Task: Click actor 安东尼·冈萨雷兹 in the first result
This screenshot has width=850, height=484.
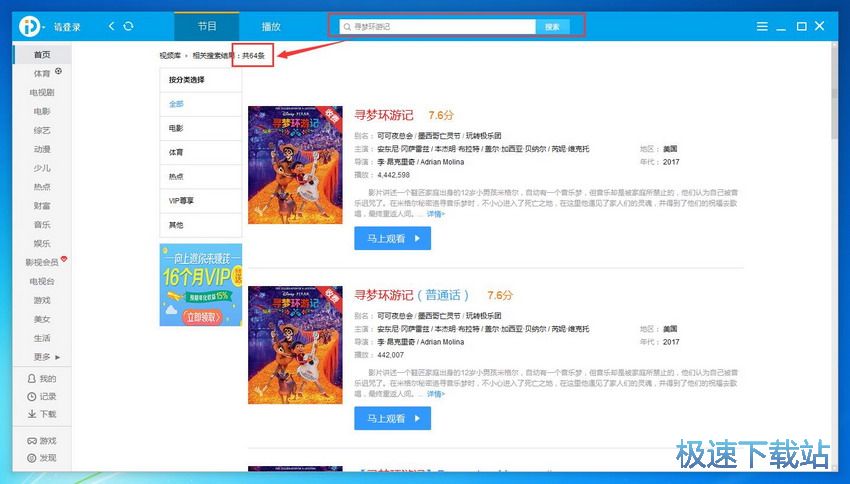Action: [x=403, y=149]
